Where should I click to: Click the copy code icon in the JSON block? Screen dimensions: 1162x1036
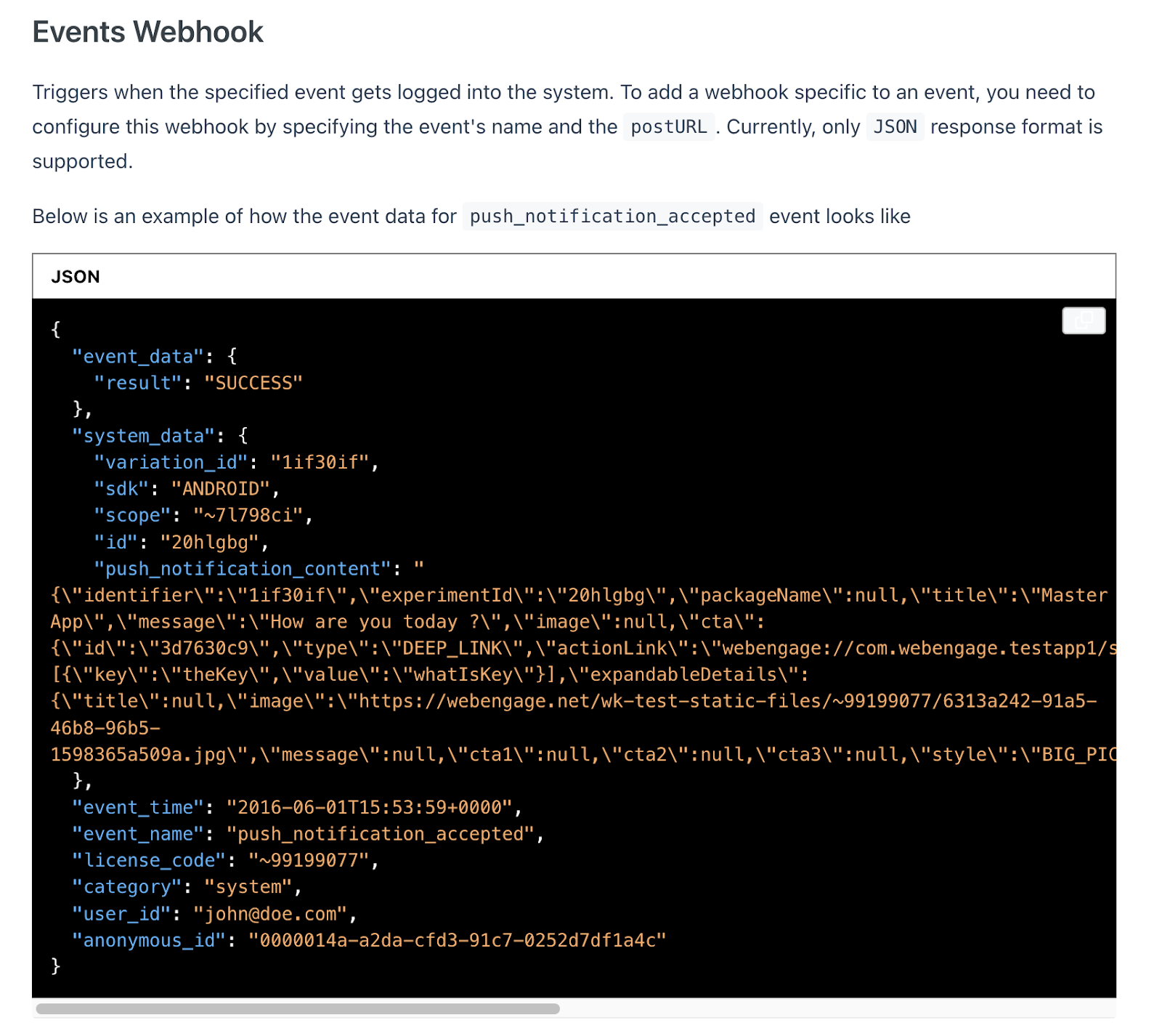tap(1083, 320)
